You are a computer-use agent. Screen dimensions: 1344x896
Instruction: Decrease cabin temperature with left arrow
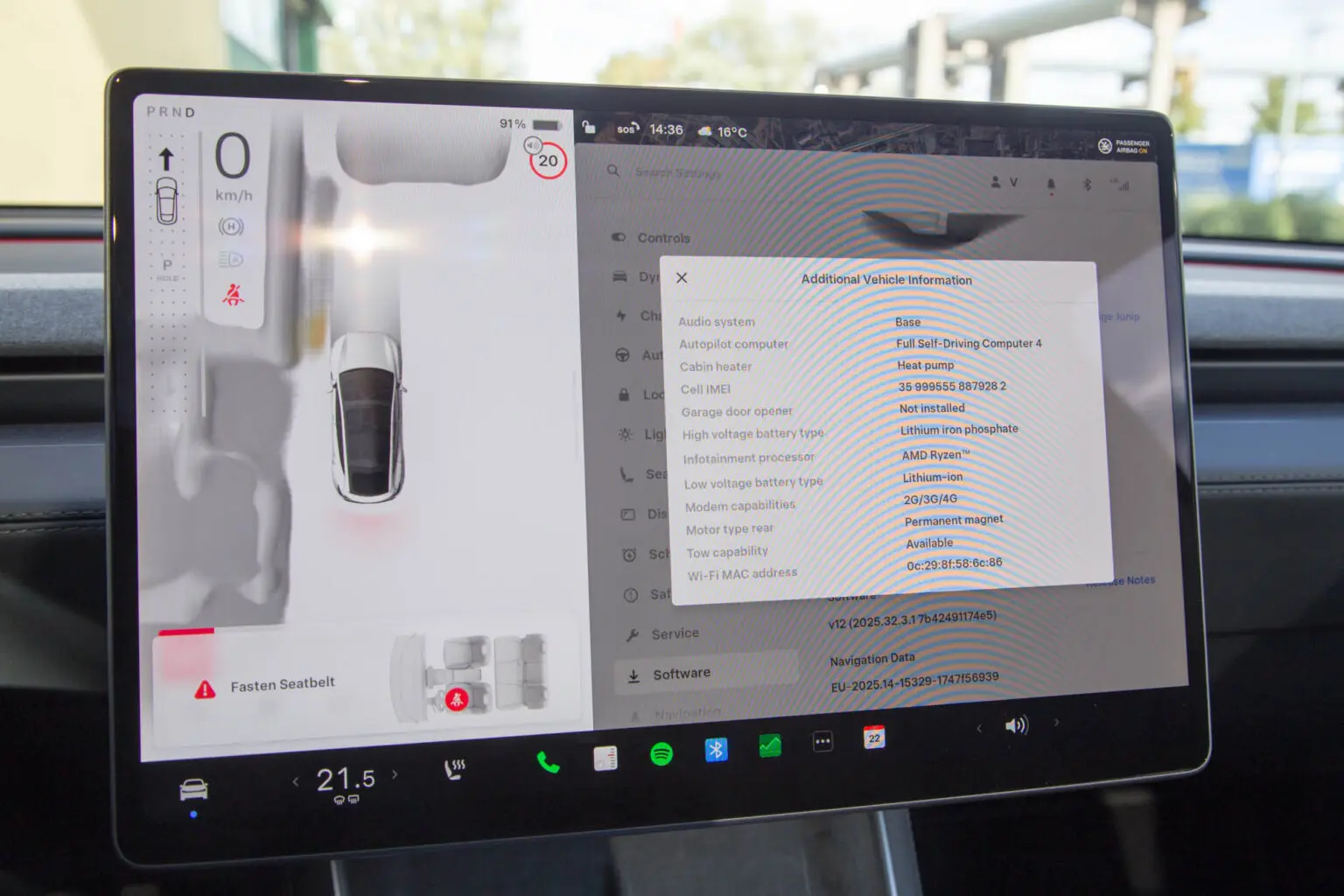[x=296, y=781]
